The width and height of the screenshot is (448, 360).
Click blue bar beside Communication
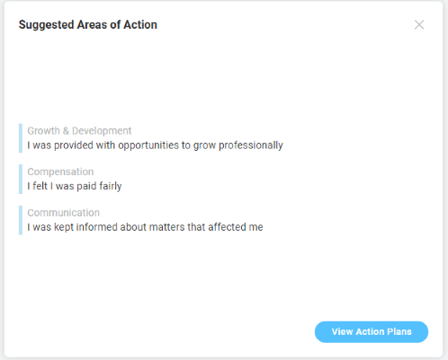(x=20, y=220)
